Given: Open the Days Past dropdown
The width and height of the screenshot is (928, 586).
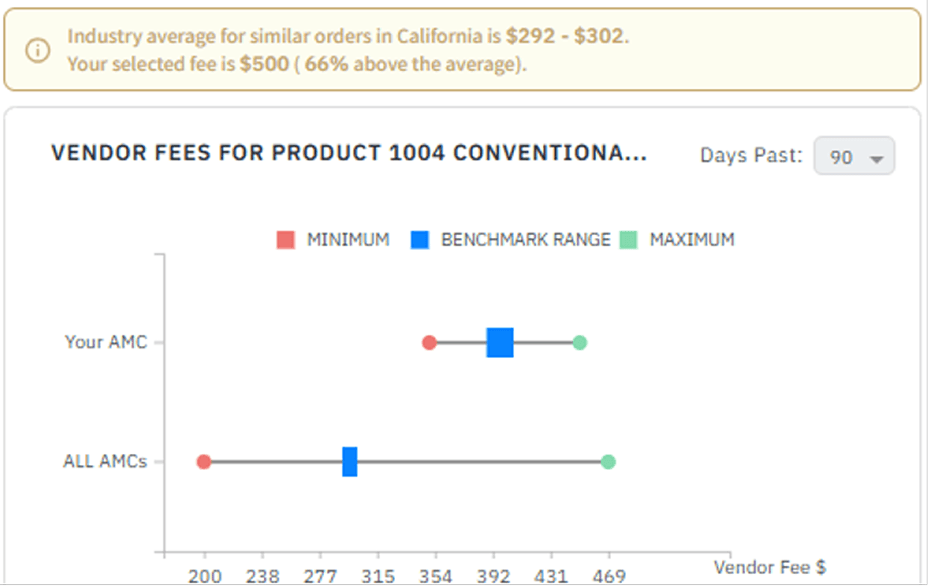Looking at the screenshot, I should tap(854, 157).
